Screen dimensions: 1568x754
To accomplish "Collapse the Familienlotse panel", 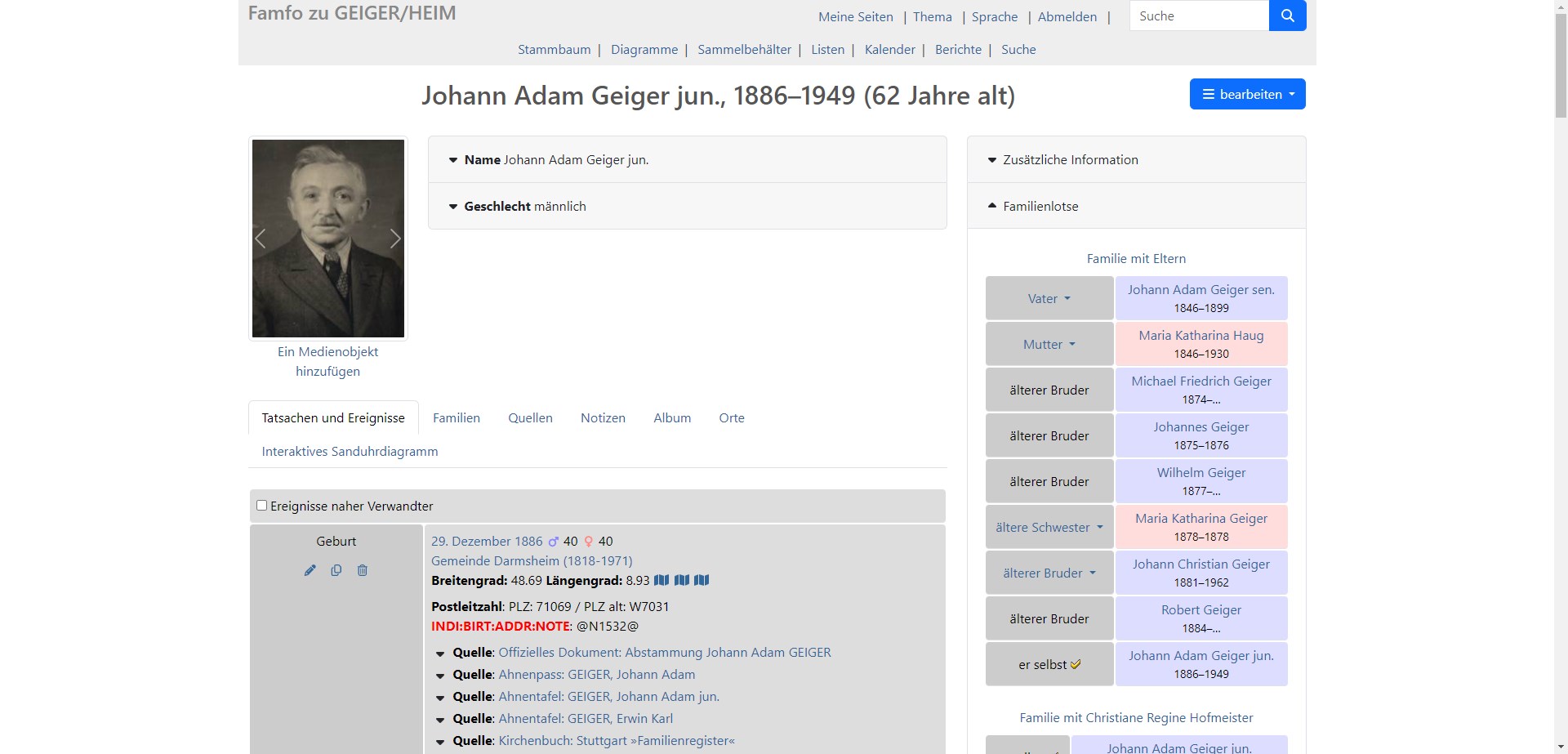I will 992,206.
